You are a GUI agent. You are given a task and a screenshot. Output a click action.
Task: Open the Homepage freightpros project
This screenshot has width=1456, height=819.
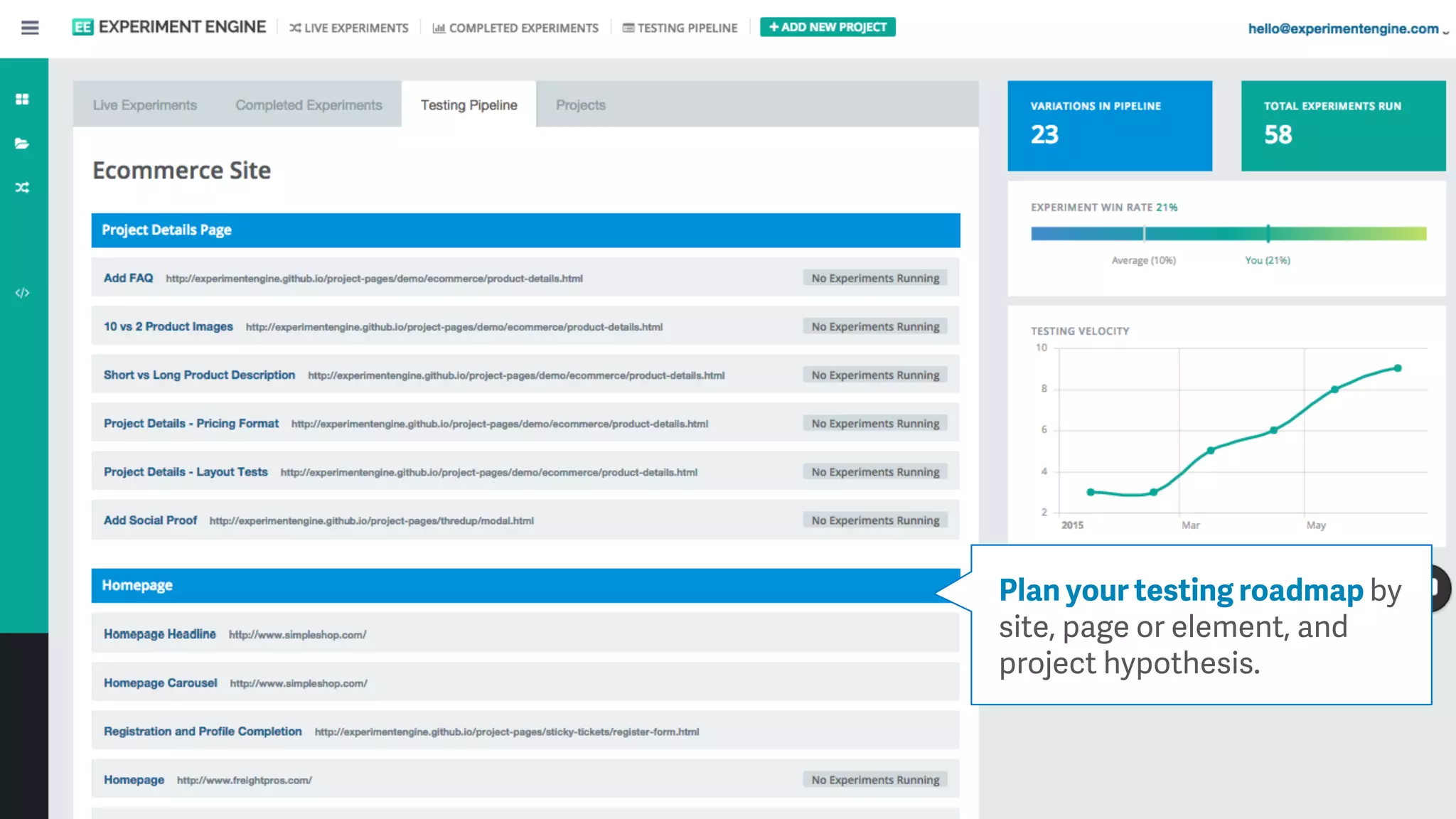(134, 779)
